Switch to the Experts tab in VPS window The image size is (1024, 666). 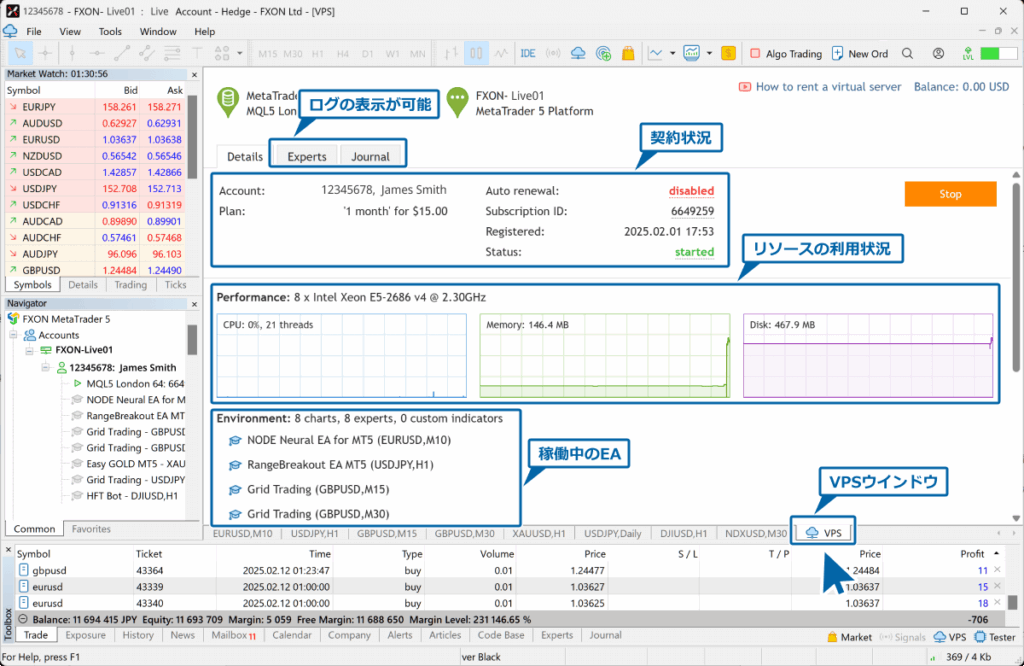point(306,157)
